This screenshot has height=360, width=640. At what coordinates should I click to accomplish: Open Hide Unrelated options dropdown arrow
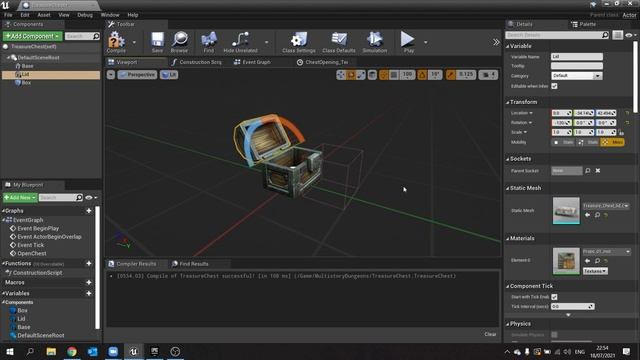(267, 42)
